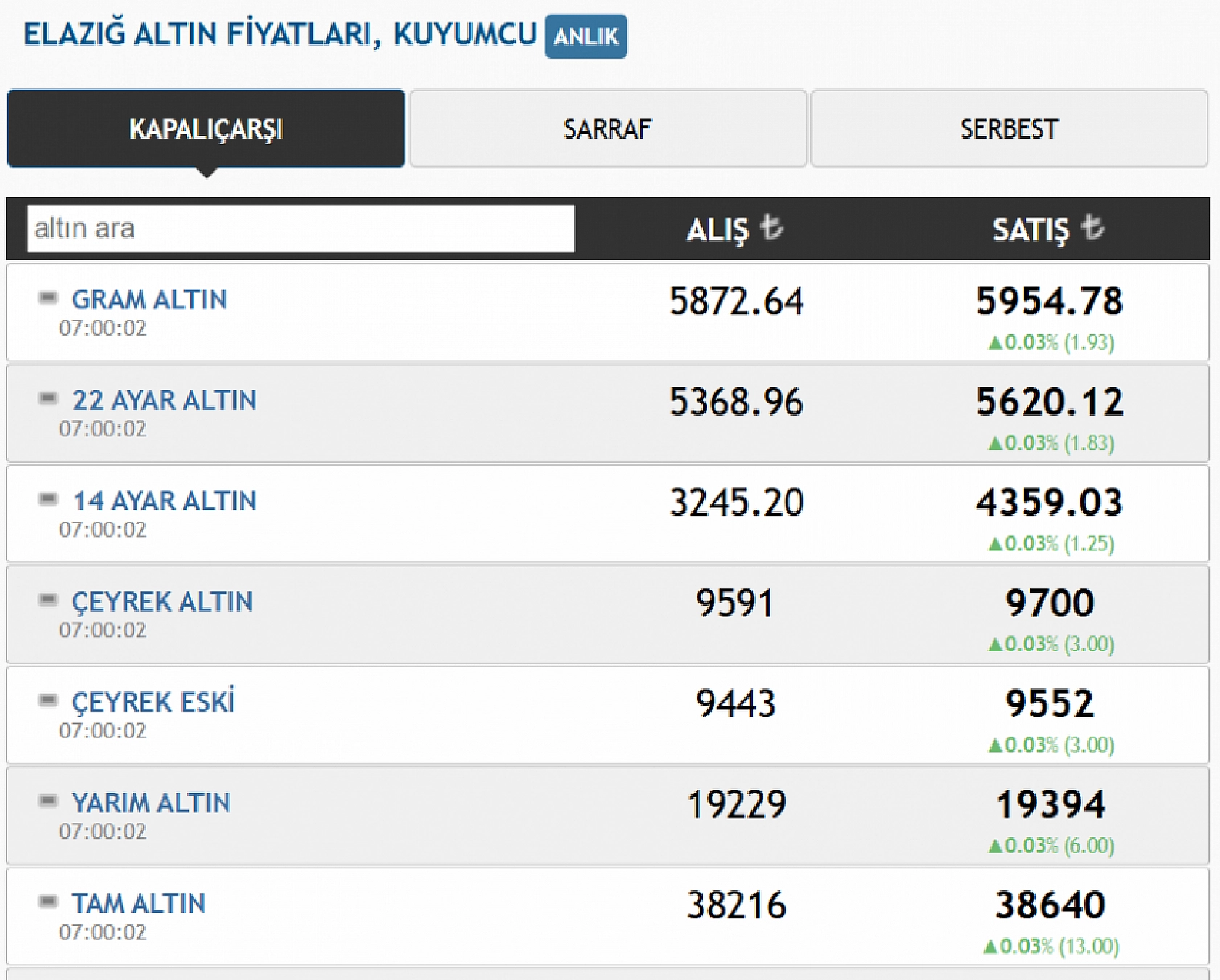Open the ÇEYREK ESKİ link
The height and width of the screenshot is (980, 1220).
154,701
